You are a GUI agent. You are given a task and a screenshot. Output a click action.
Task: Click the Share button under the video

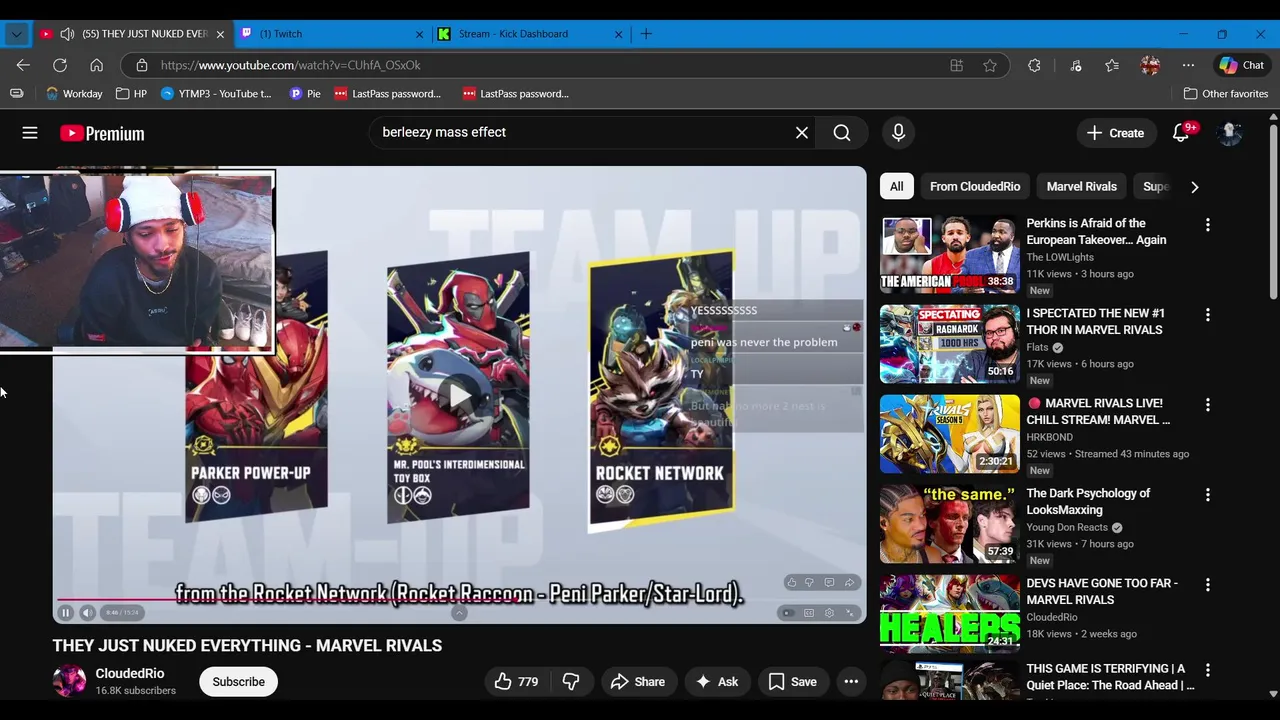(x=638, y=682)
